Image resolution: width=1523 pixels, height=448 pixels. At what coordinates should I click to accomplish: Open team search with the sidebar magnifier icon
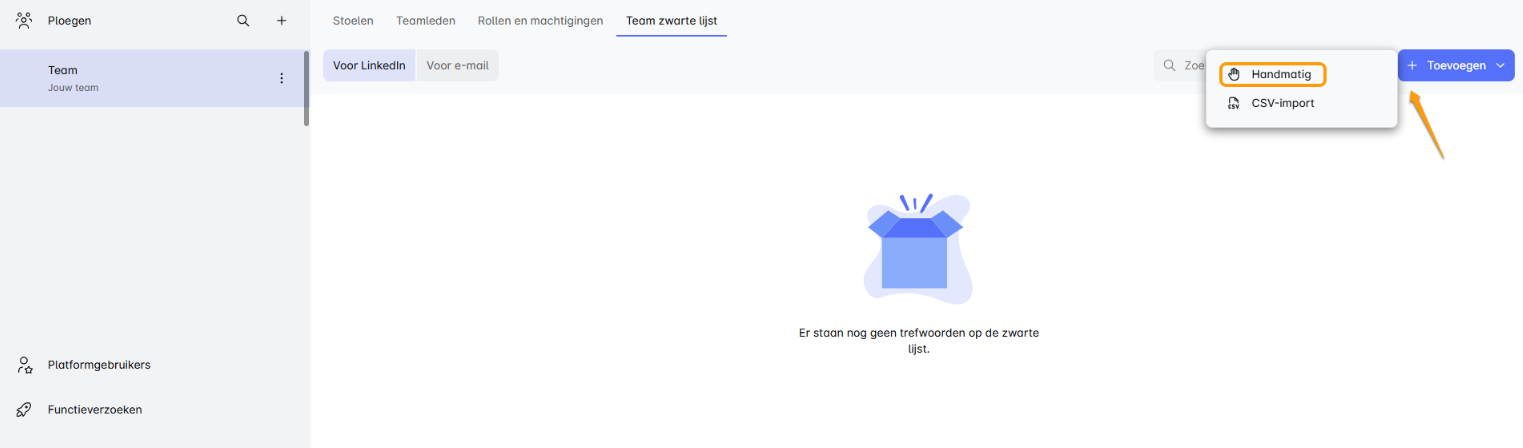(x=243, y=20)
